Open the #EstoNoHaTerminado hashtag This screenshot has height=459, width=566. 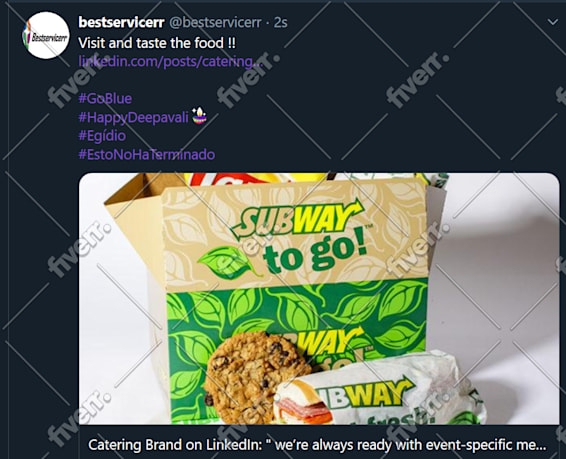coord(147,154)
